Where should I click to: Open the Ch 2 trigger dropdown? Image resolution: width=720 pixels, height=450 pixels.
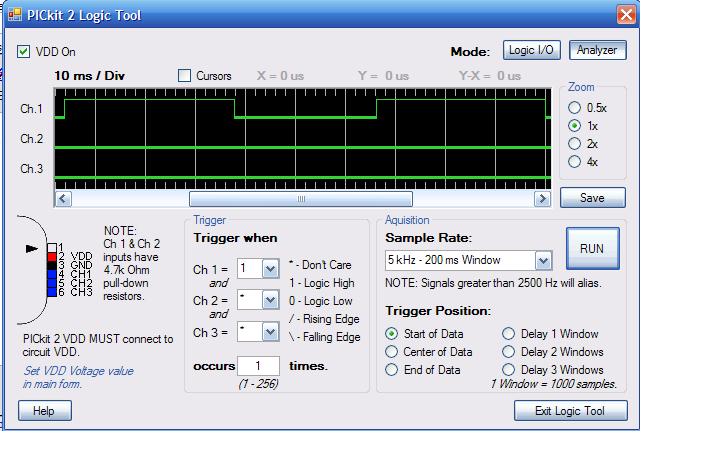(270, 300)
